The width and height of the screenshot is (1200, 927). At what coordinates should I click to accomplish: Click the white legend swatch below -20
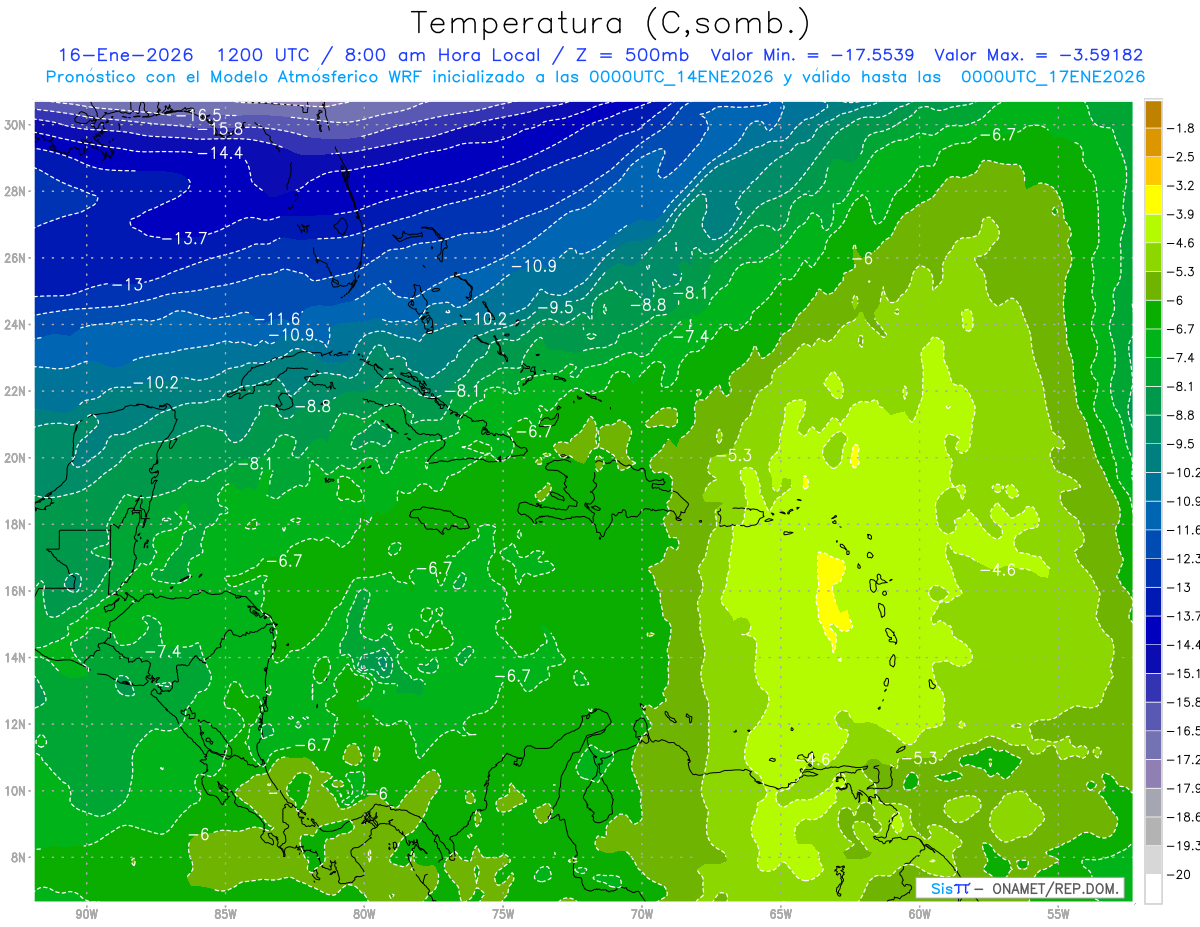click(1153, 888)
